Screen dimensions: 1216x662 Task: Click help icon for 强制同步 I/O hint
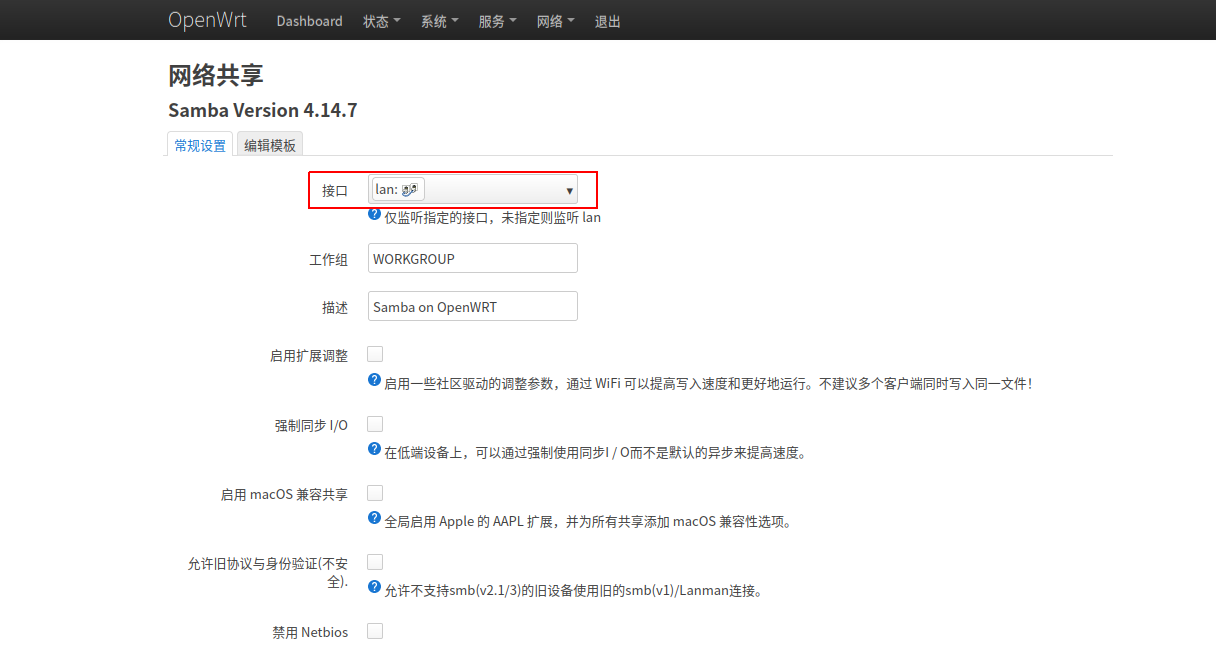pyautogui.click(x=375, y=450)
